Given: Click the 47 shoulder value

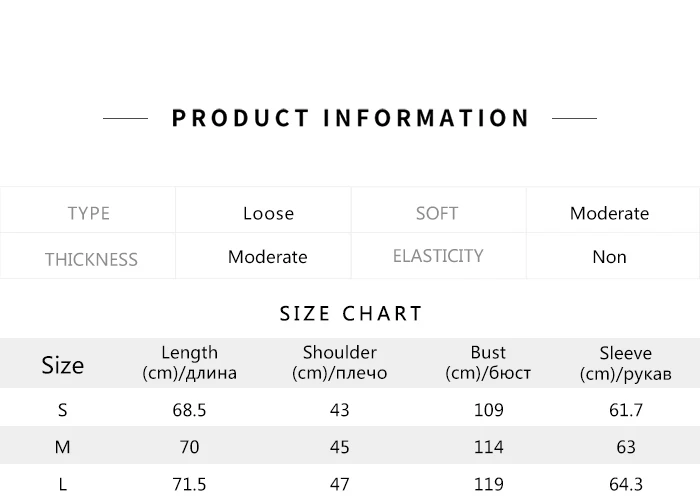Looking at the screenshot, I should [339, 484].
